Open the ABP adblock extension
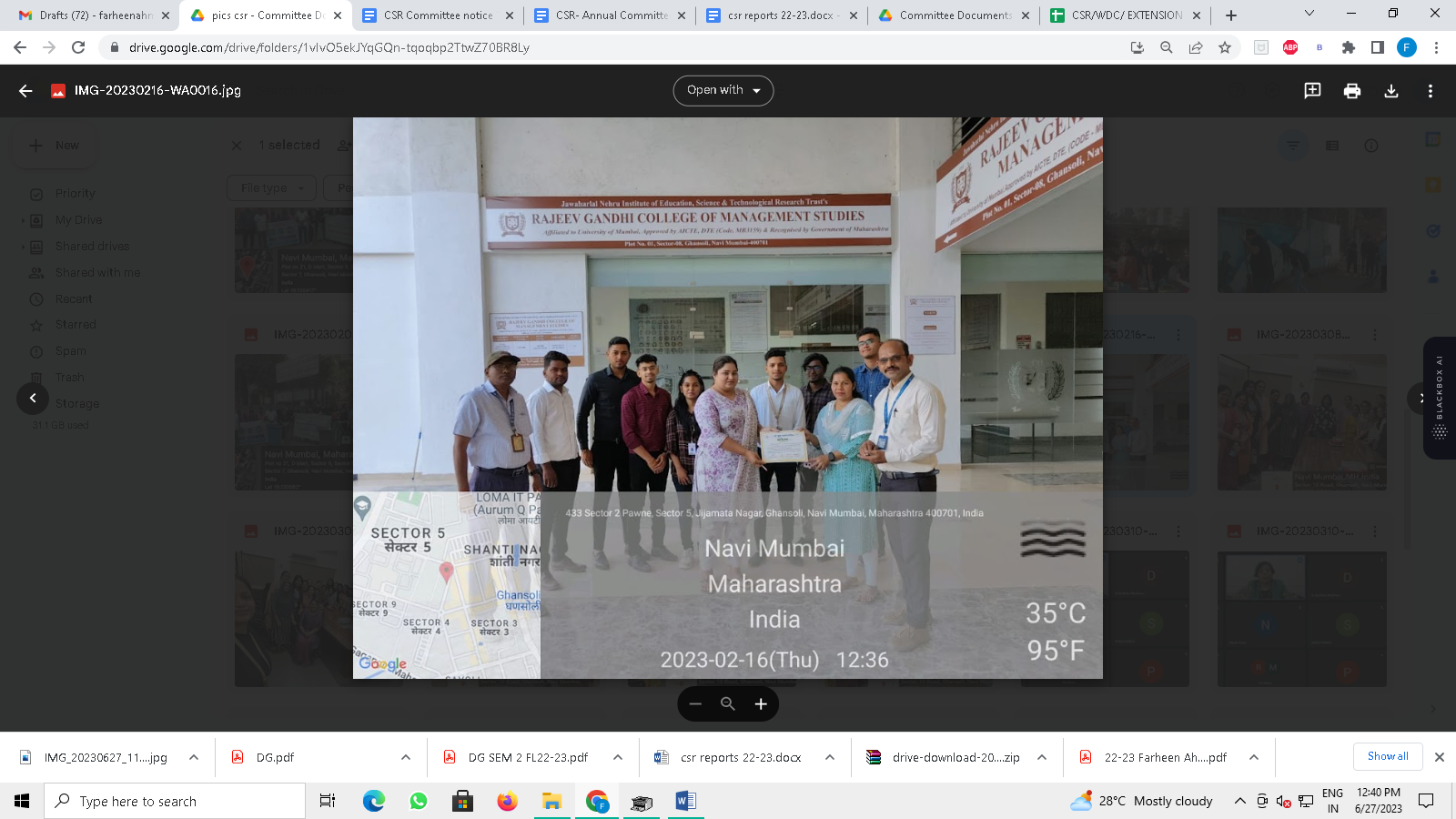This screenshot has width=1456, height=819. [1290, 47]
